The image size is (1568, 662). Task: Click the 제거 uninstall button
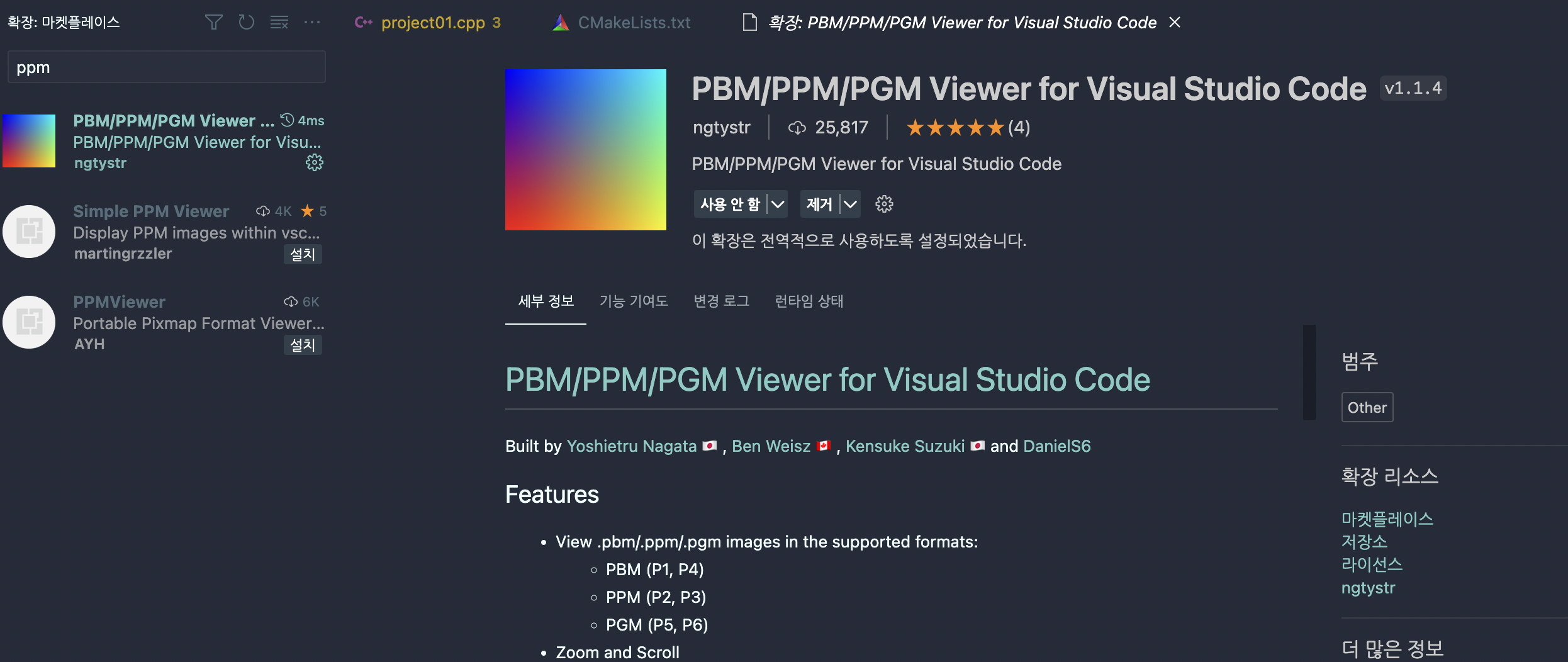(x=819, y=204)
